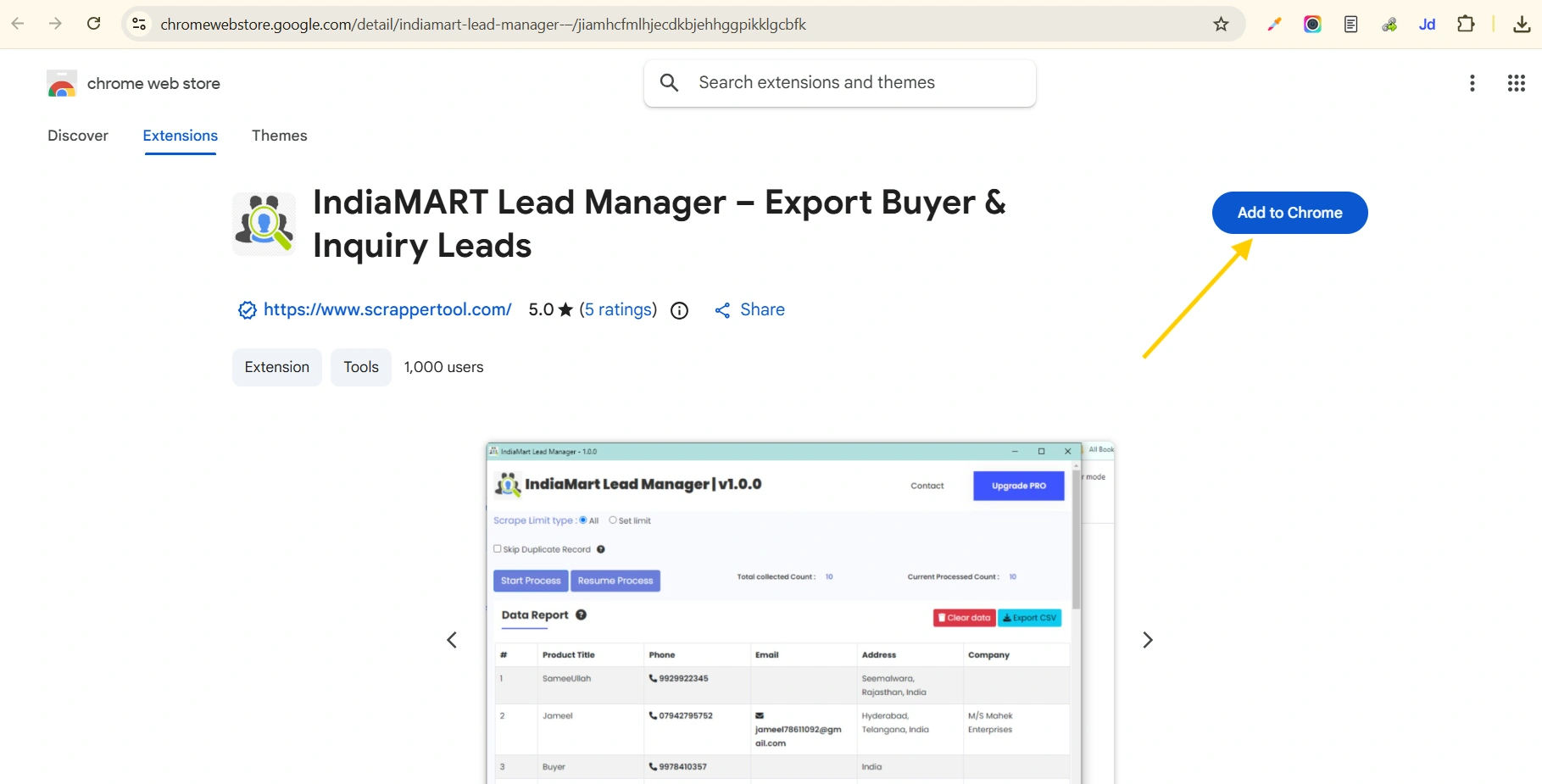This screenshot has height=784, width=1542.
Task: Open the scrappertool.com publisher link
Action: click(x=387, y=309)
